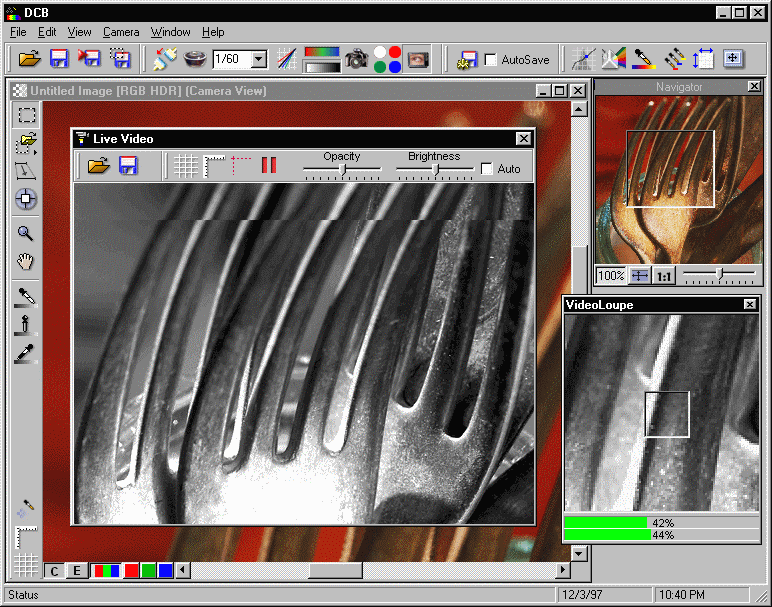772x607 pixels.
Task: Select the hand pan tool
Action: pyautogui.click(x=25, y=261)
